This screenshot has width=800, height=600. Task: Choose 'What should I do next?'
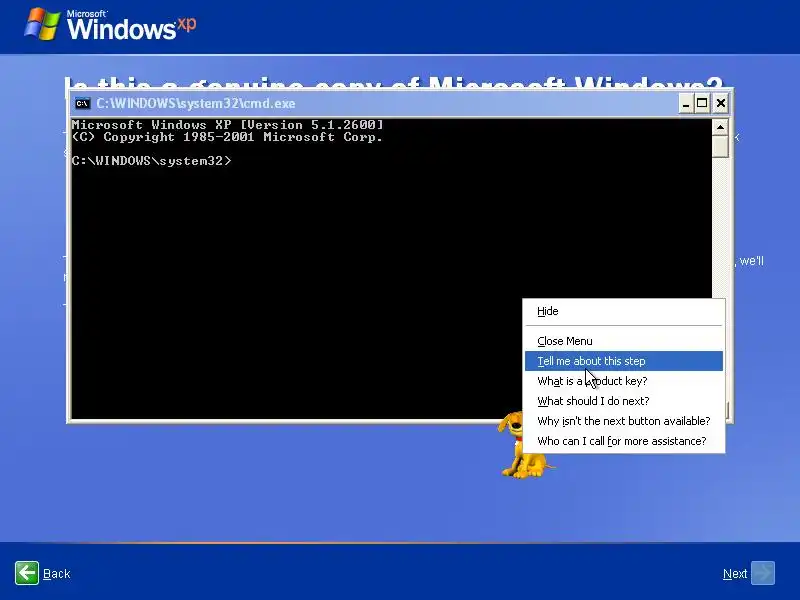(x=623, y=401)
